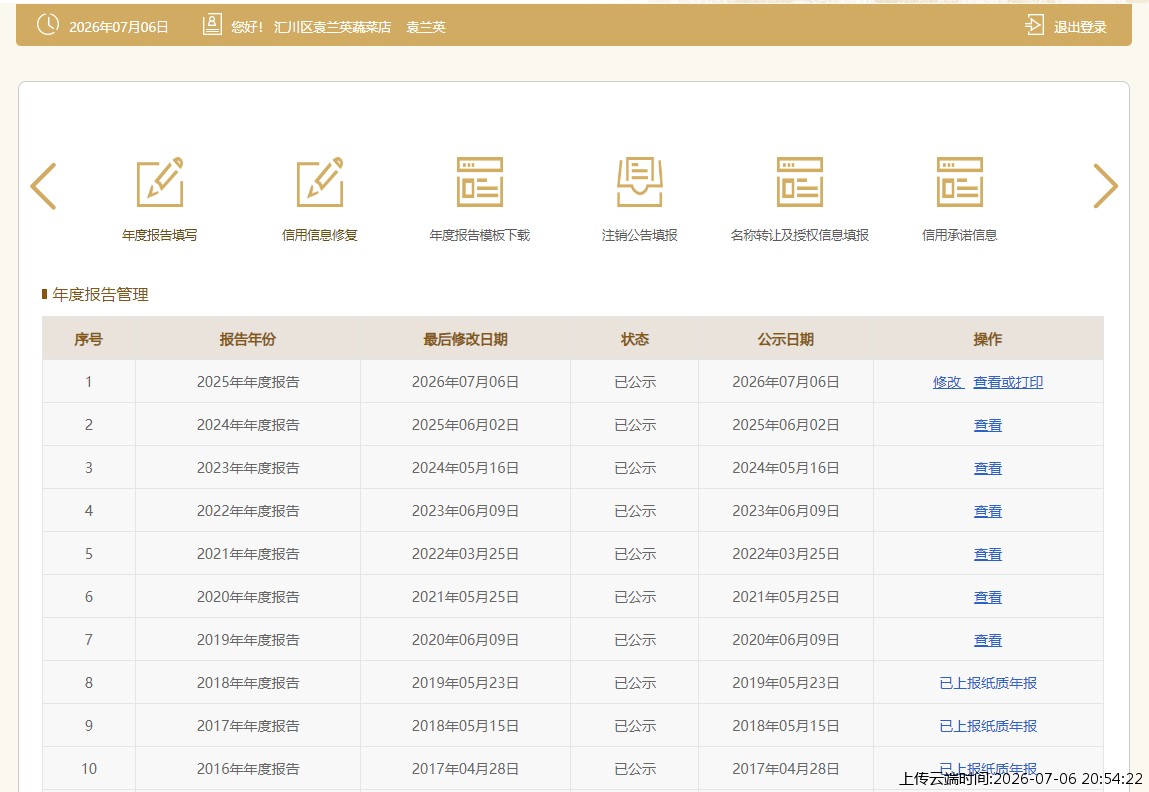Image resolution: width=1149 pixels, height=792 pixels.
Task: View the 2019年年度报告 via 查看
Action: (988, 640)
